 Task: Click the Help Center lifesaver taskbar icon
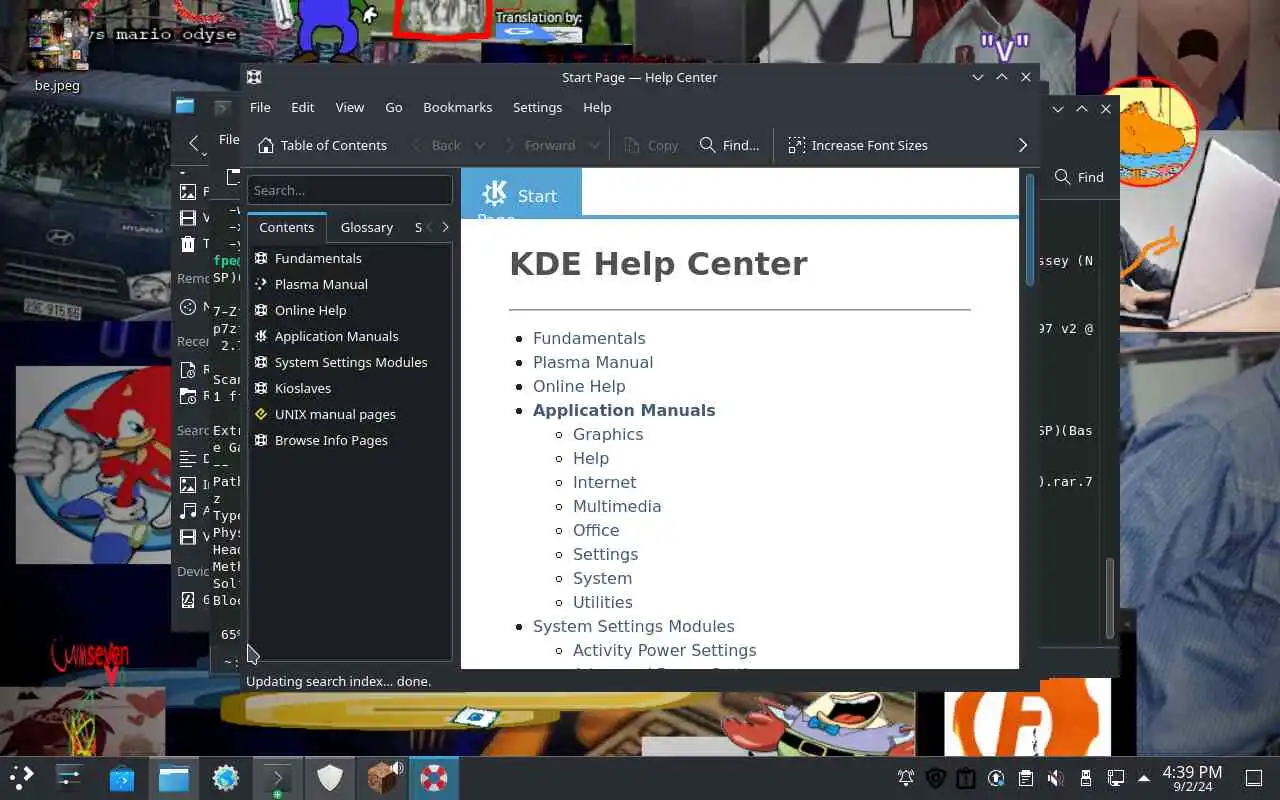pyautogui.click(x=434, y=777)
